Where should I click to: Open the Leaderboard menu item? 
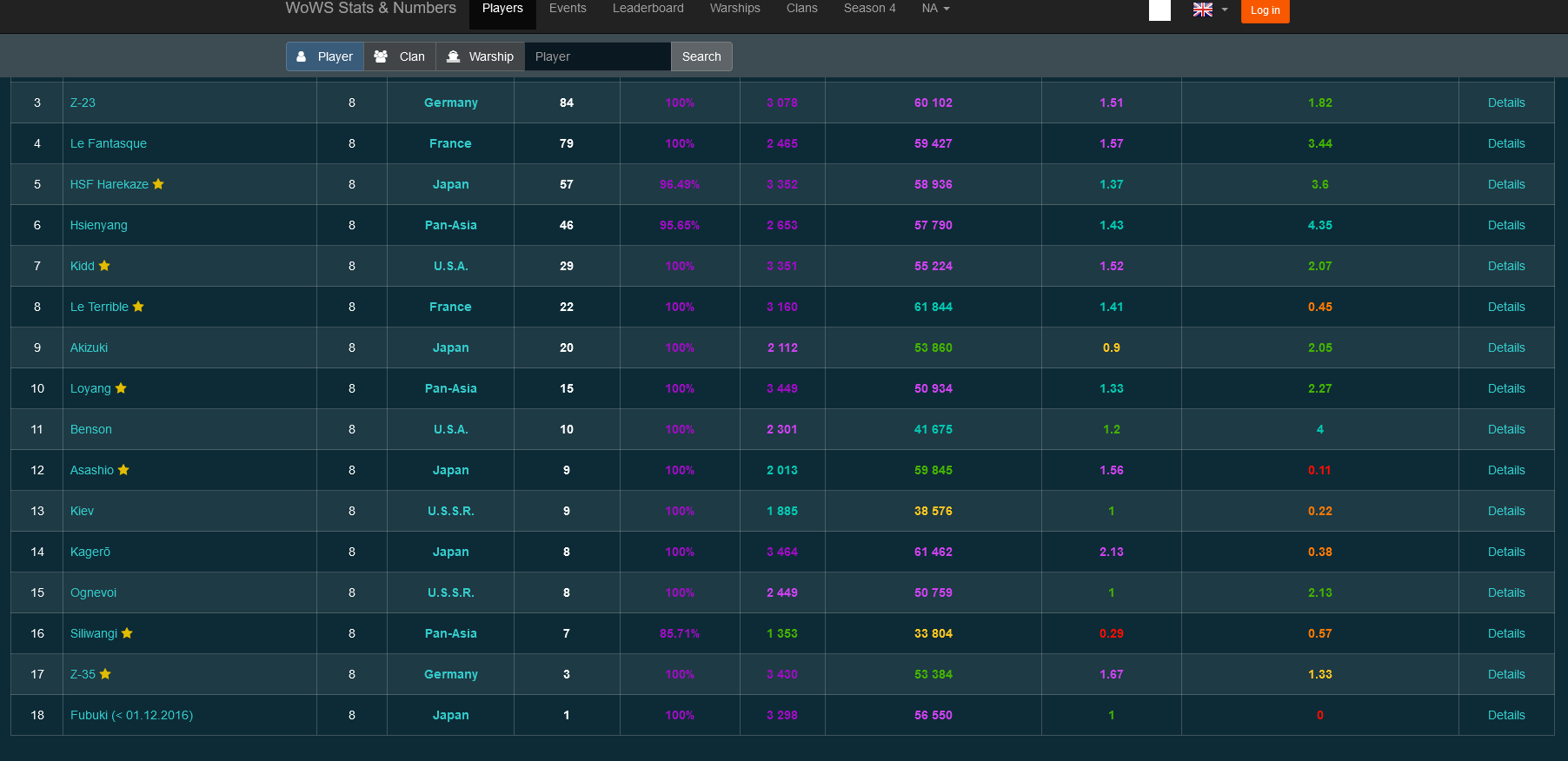pyautogui.click(x=648, y=9)
